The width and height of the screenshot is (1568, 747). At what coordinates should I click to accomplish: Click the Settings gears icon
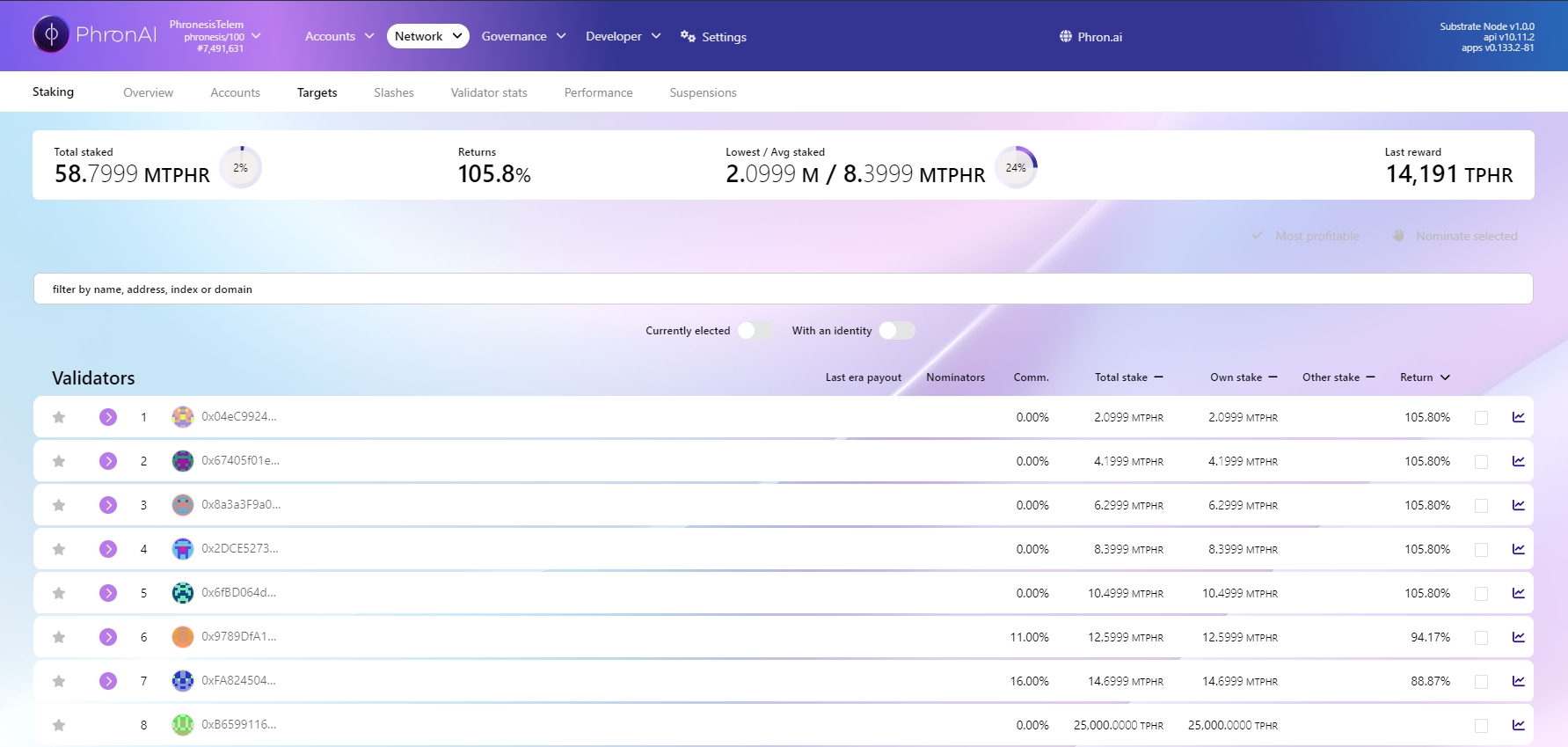688,36
